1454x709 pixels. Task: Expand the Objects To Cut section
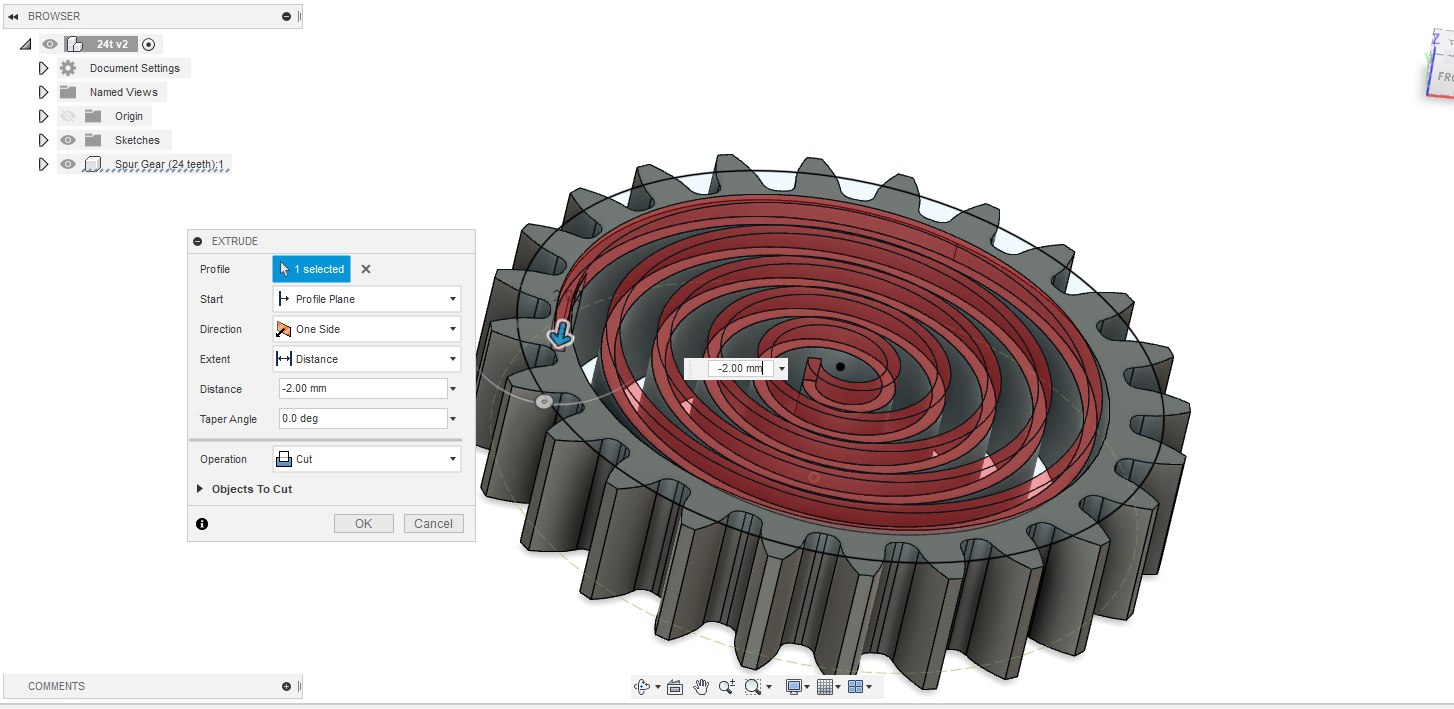(x=199, y=489)
